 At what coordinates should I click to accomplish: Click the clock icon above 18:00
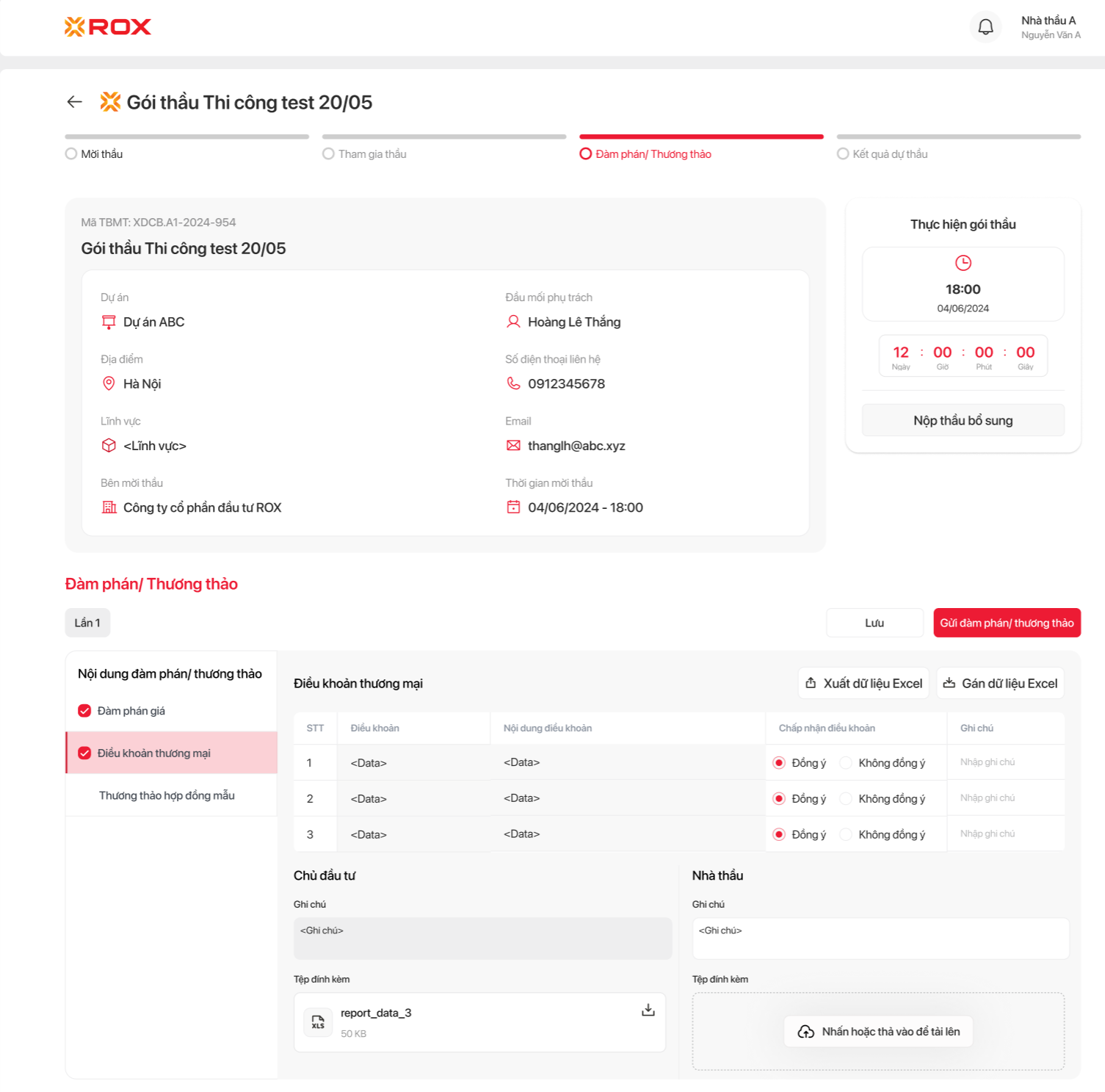[963, 263]
